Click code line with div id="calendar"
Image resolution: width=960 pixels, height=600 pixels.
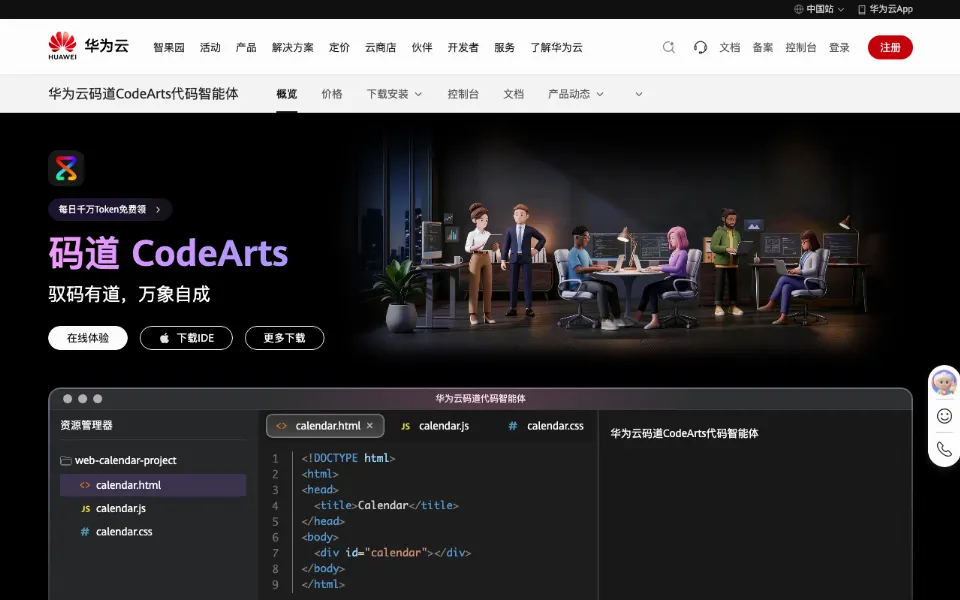(x=392, y=552)
